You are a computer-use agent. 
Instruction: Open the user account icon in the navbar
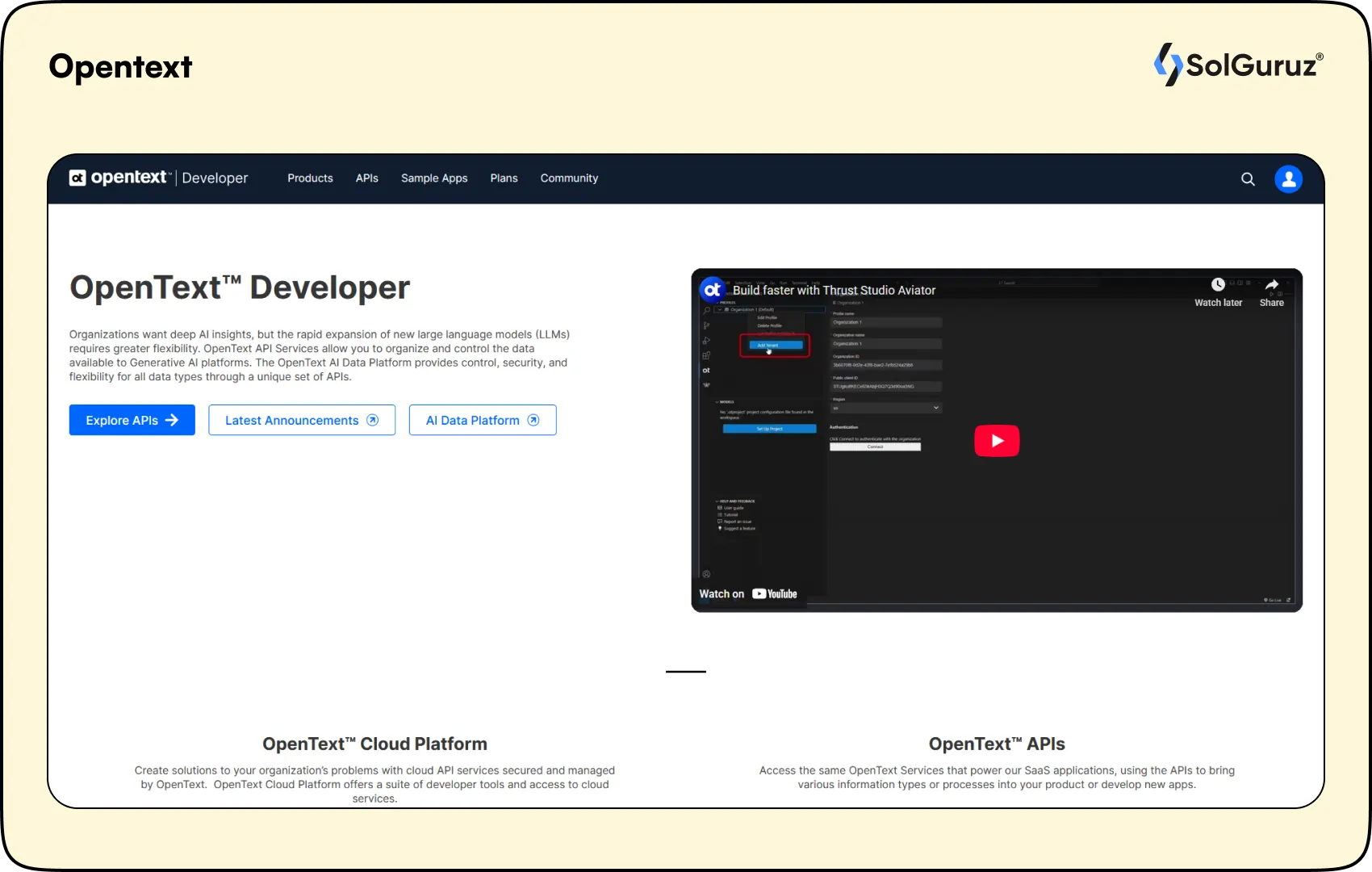point(1289,178)
